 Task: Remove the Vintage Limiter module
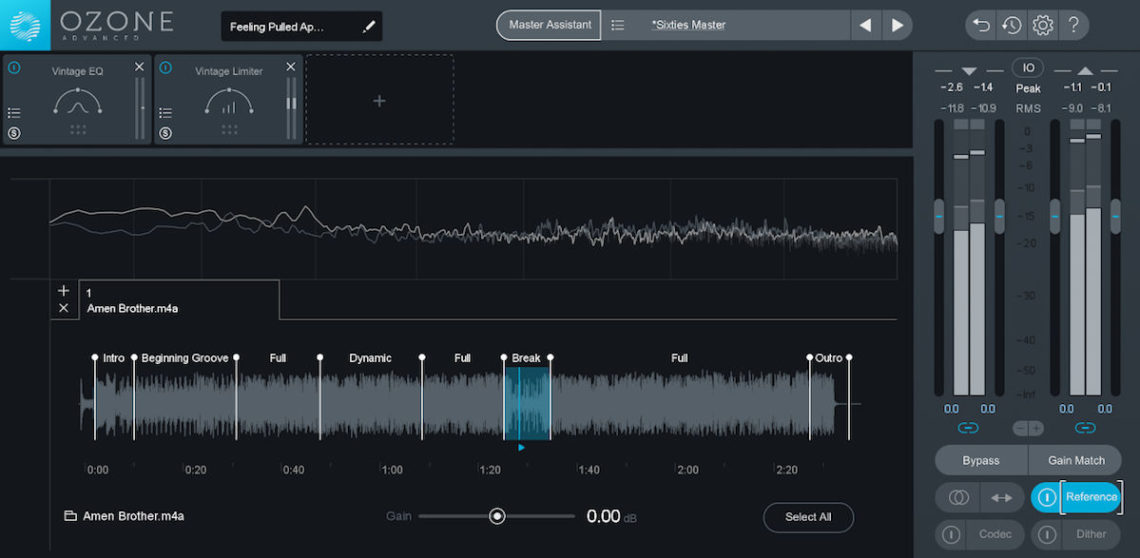point(291,67)
